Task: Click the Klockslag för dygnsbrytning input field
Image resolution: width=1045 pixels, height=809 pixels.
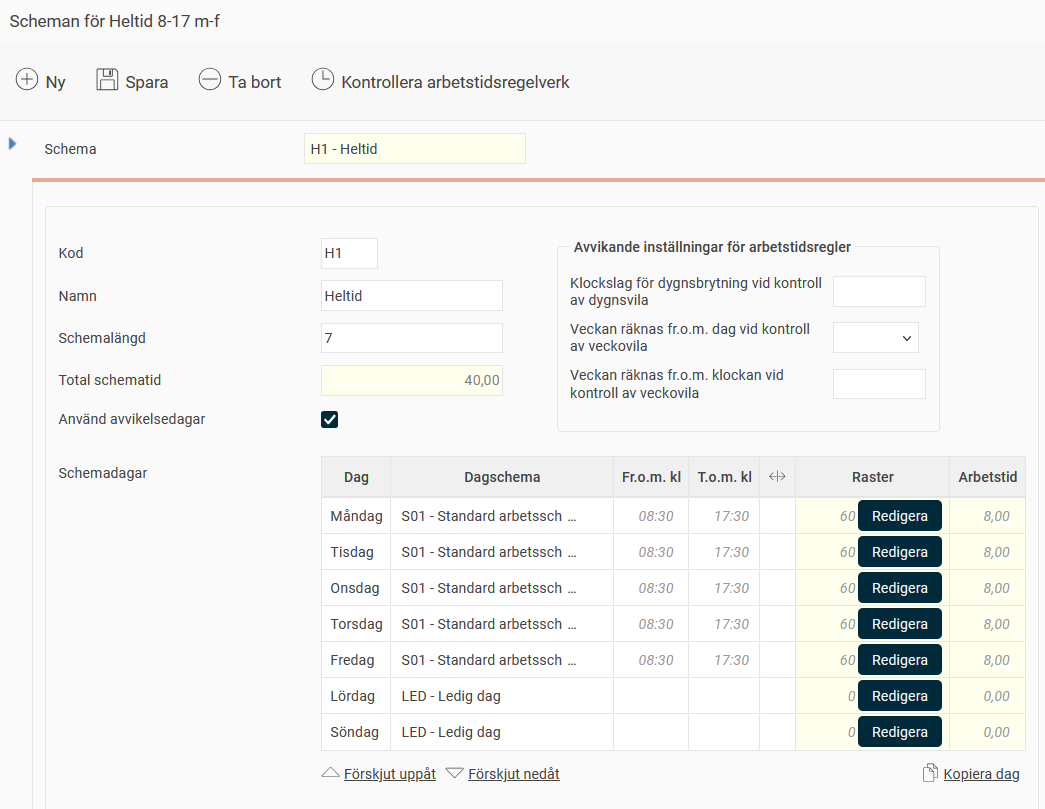Action: pyautogui.click(x=878, y=292)
